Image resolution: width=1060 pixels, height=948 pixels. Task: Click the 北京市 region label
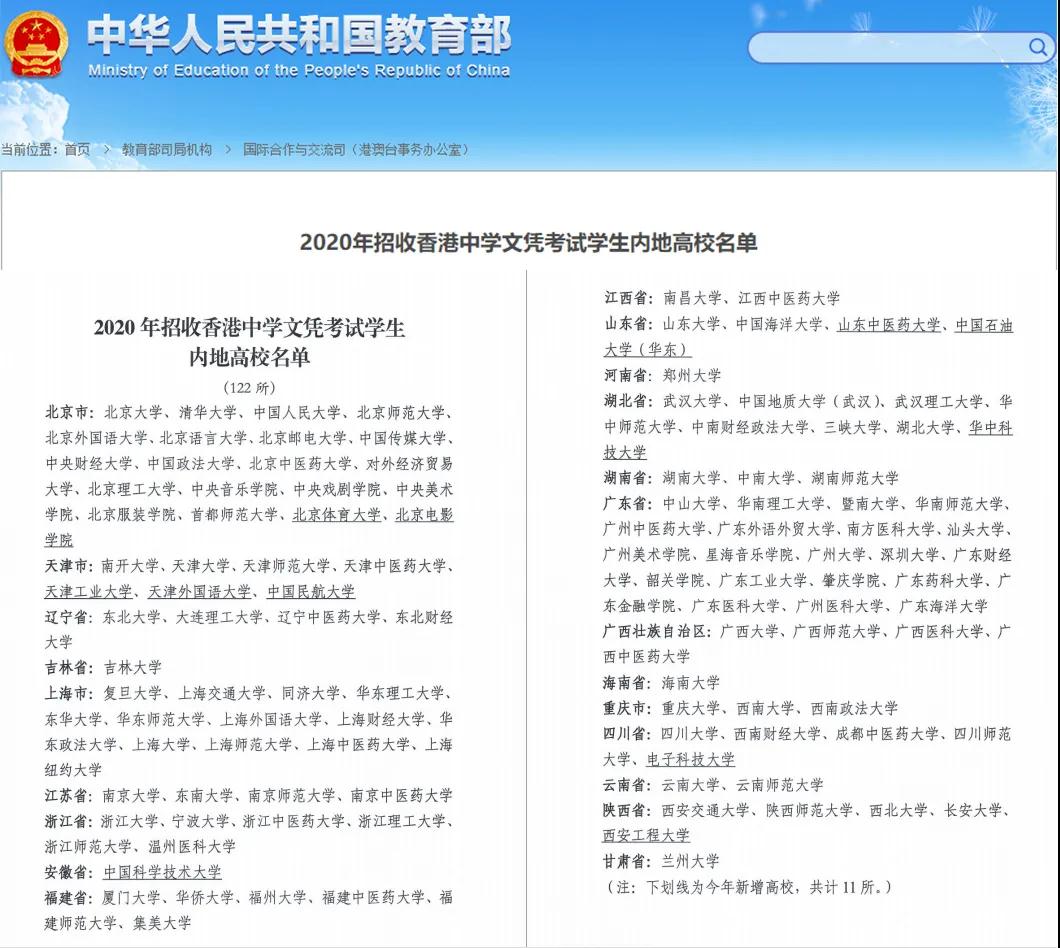[x=70, y=412]
